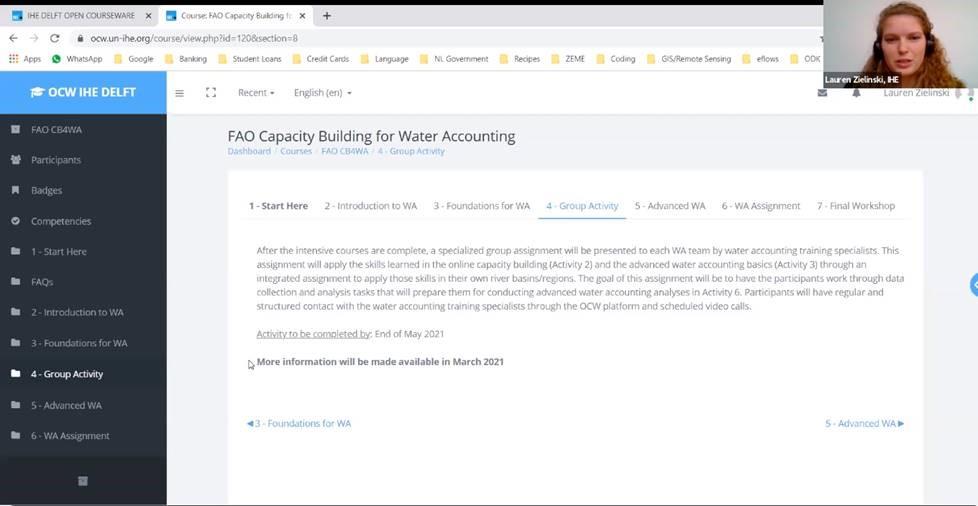Go to Courses breadcrumb link
978x506 pixels.
tap(296, 151)
